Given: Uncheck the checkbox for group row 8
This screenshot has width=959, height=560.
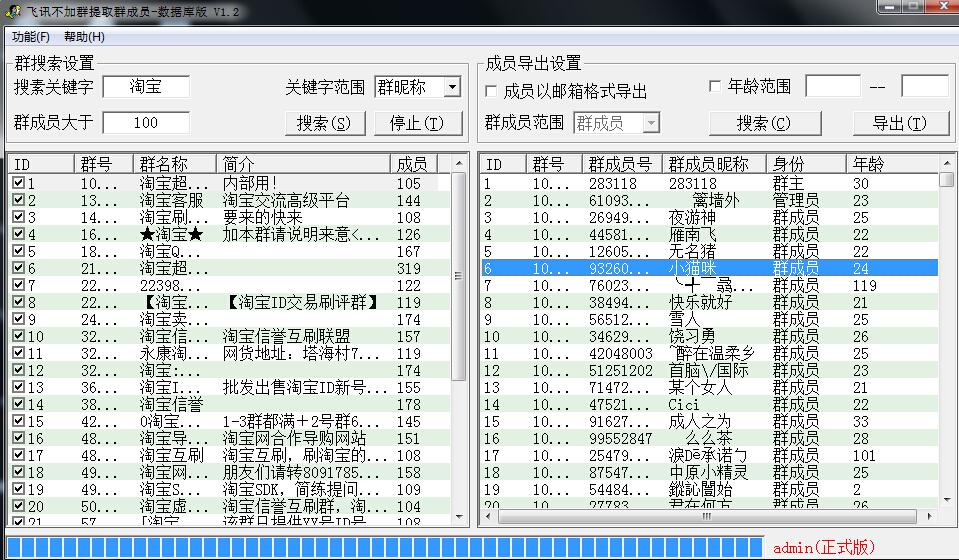Looking at the screenshot, I should tap(18, 303).
